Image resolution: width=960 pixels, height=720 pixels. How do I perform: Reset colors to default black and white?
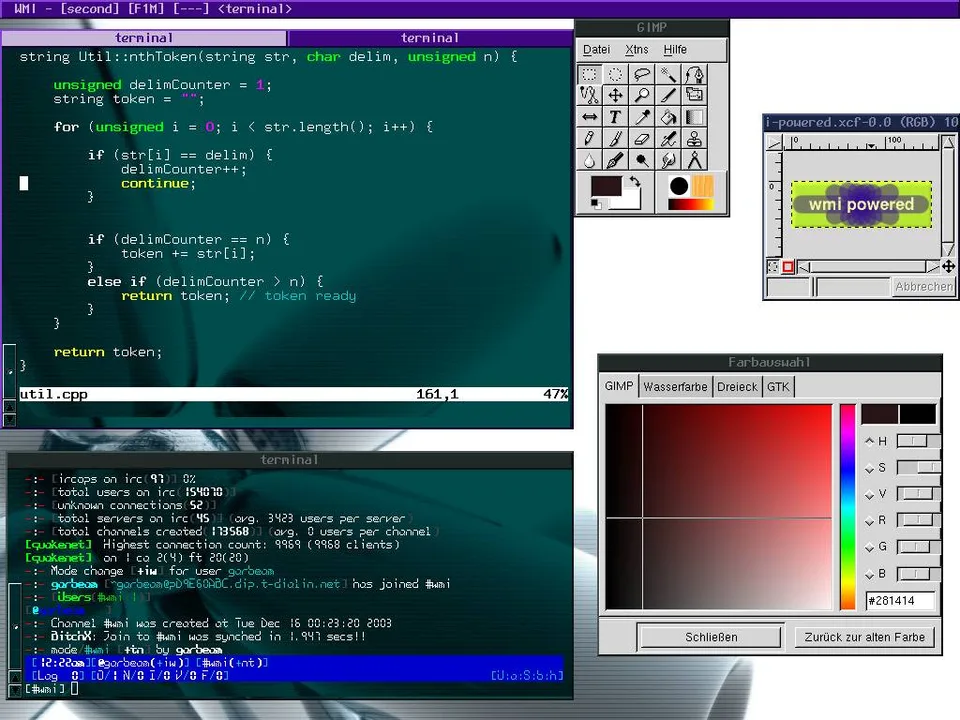pos(596,204)
